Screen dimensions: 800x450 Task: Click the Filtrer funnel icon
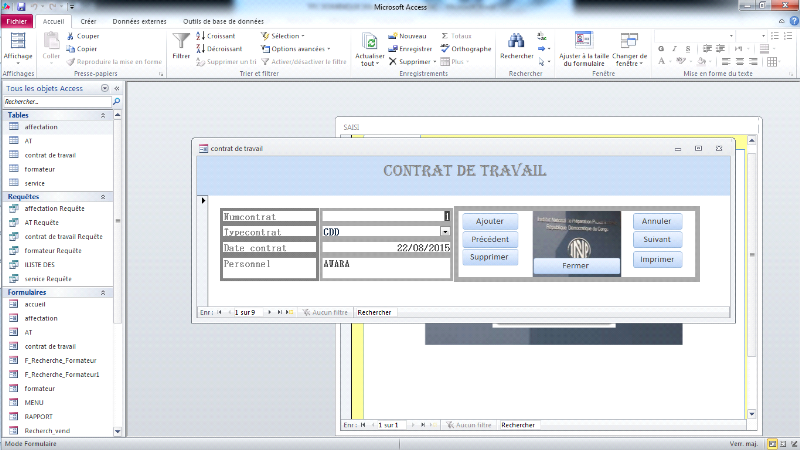181,42
